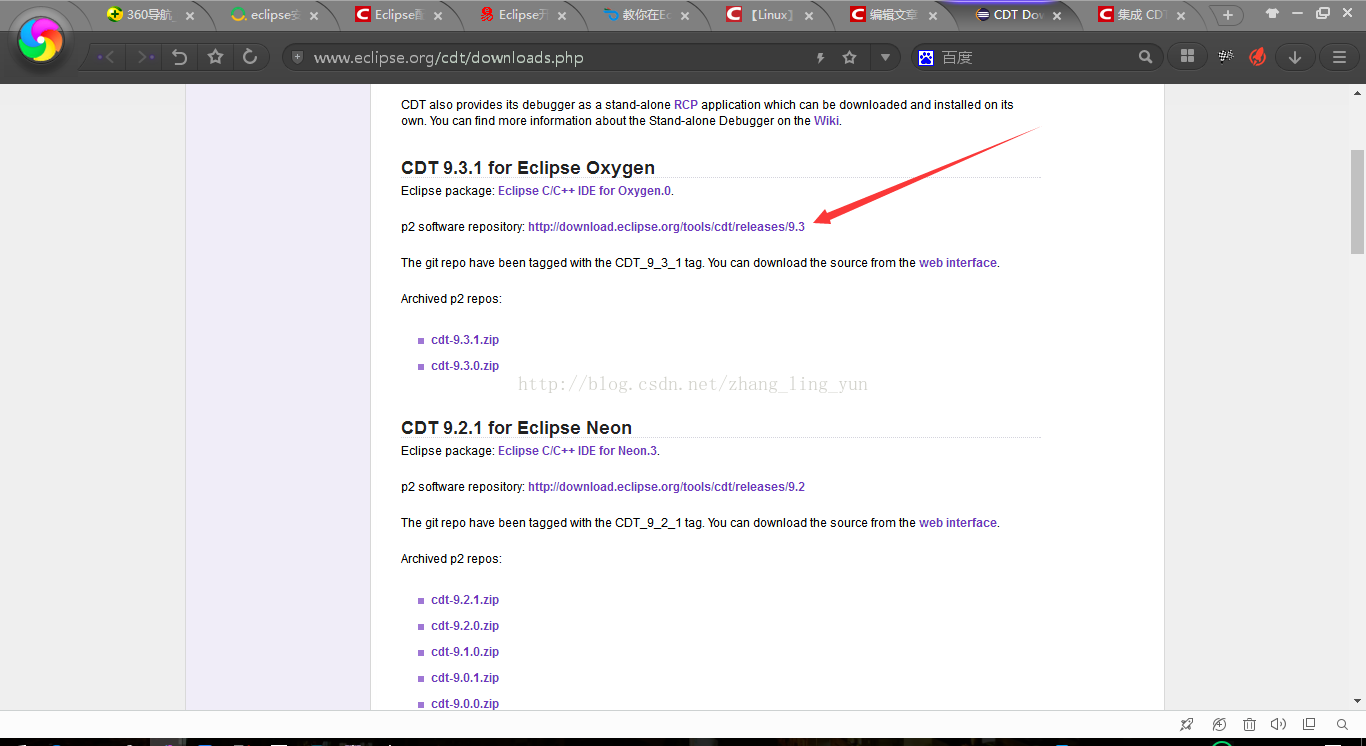Open the releases/9.2 repository link
This screenshot has width=1366, height=746.
click(666, 487)
